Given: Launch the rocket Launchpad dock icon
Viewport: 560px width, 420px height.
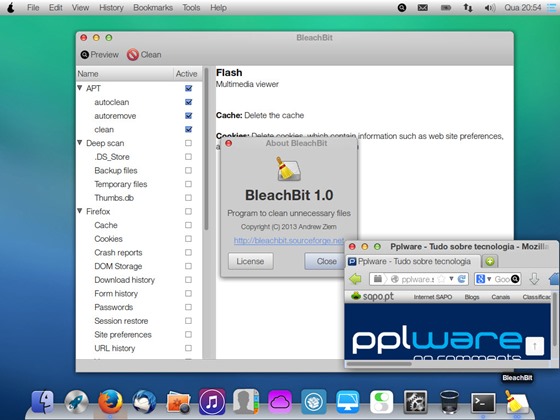Looking at the screenshot, I should (76, 402).
